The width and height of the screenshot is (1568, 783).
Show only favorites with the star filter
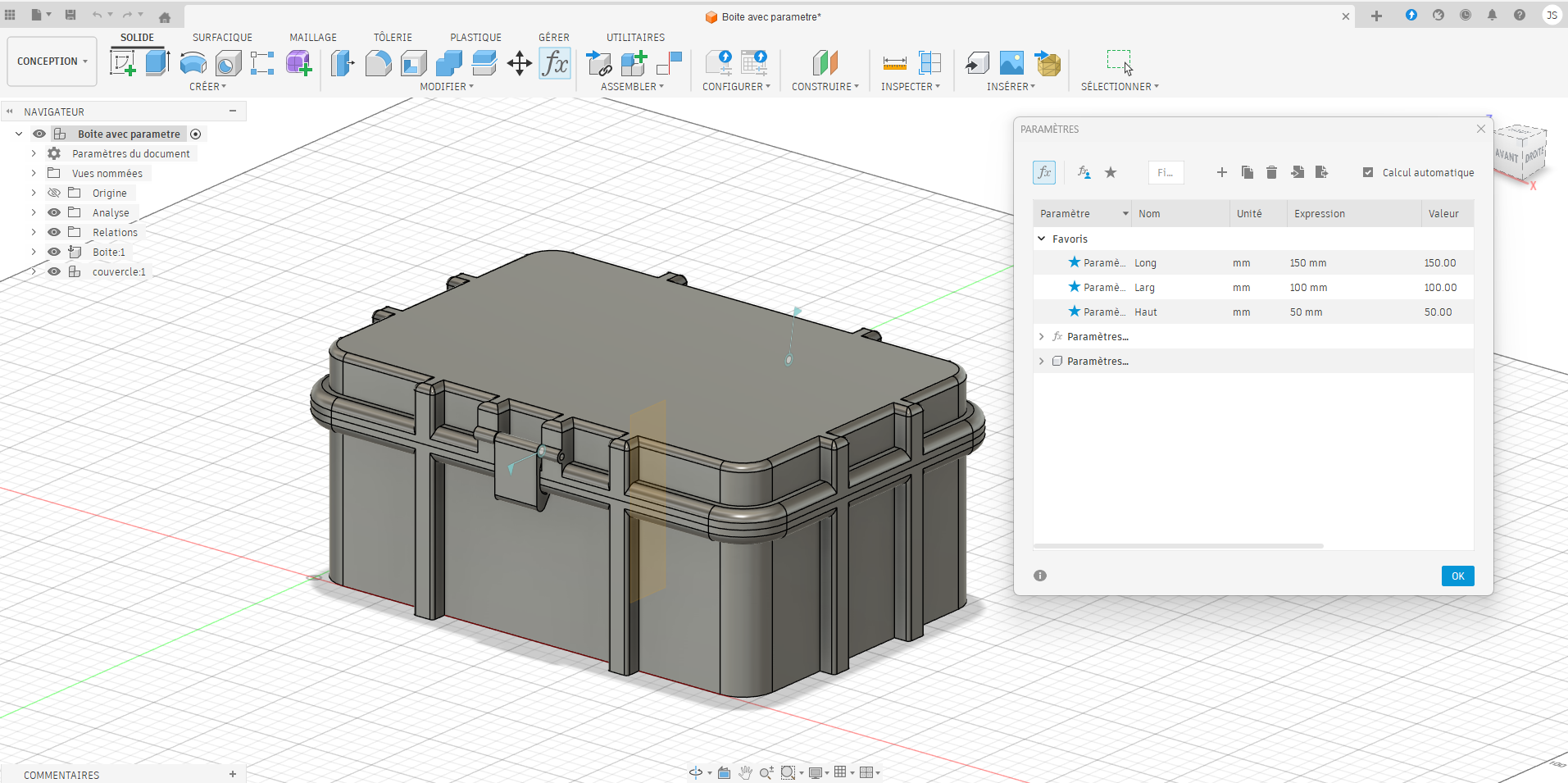[x=1111, y=172]
